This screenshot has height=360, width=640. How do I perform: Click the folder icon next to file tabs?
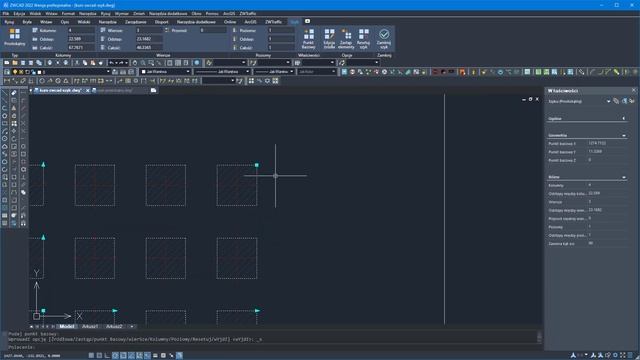pos(153,90)
